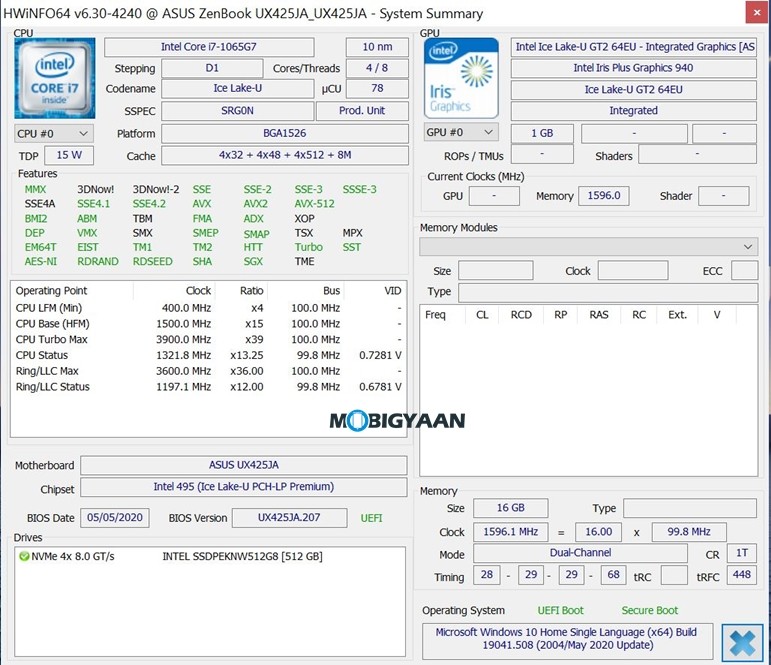771x665 pixels.
Task: Click the BIOS Date 05/05/2020 field
Action: click(115, 517)
